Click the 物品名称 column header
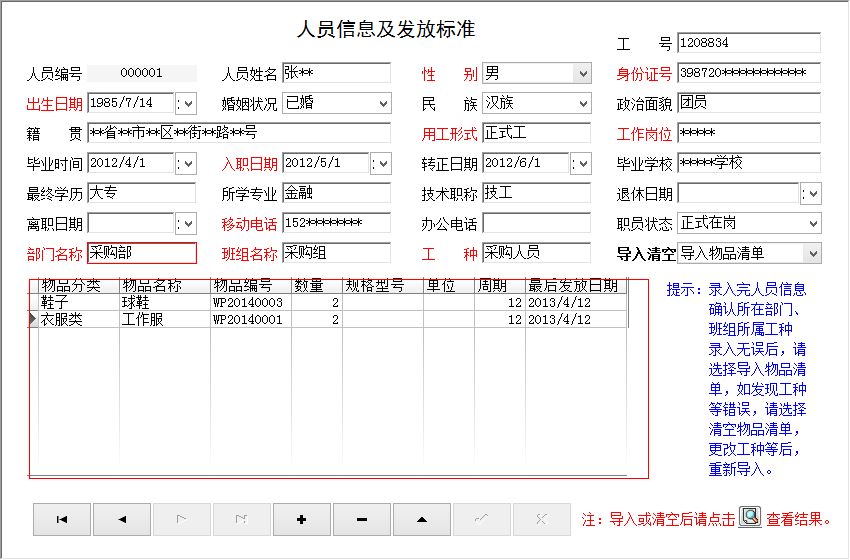 [x=164, y=286]
